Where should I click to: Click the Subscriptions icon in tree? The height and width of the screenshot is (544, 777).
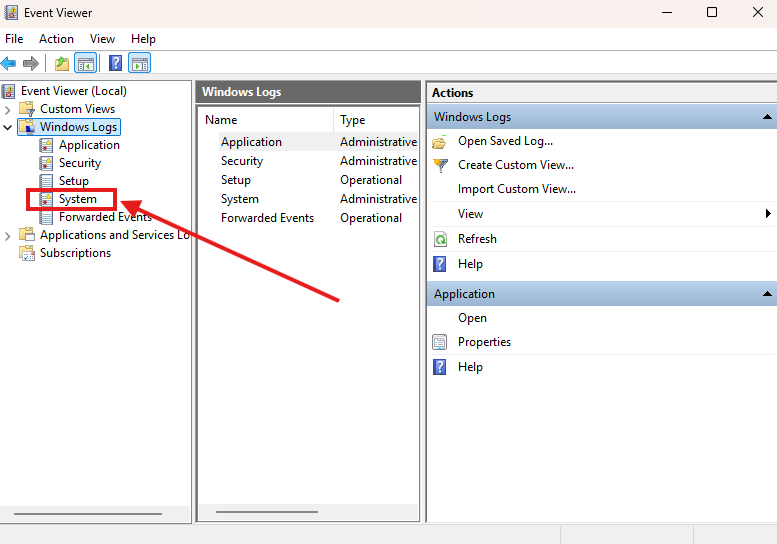pos(27,253)
